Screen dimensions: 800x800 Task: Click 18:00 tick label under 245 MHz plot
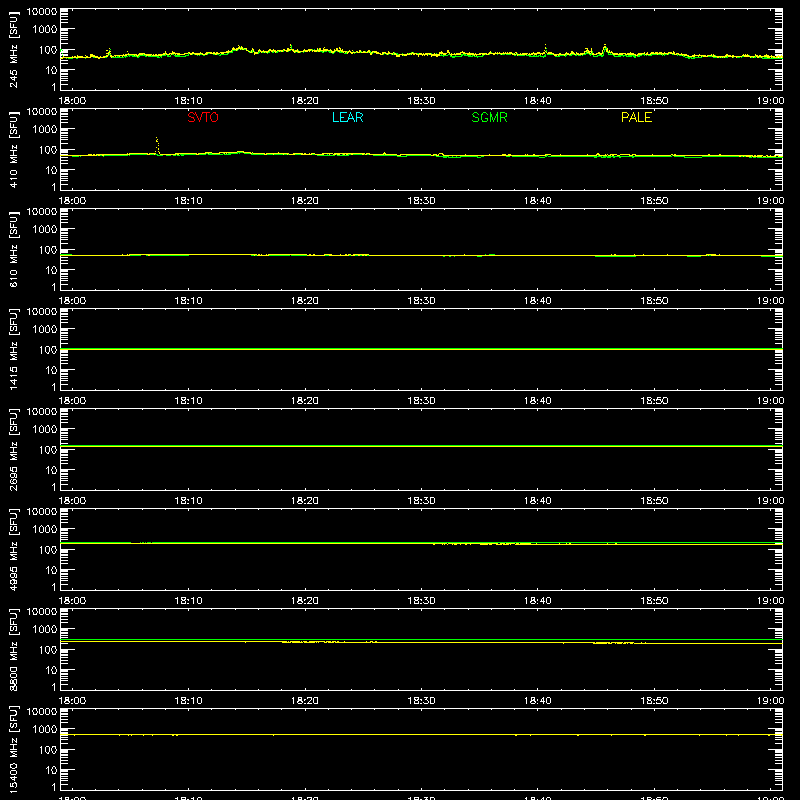tap(72, 101)
